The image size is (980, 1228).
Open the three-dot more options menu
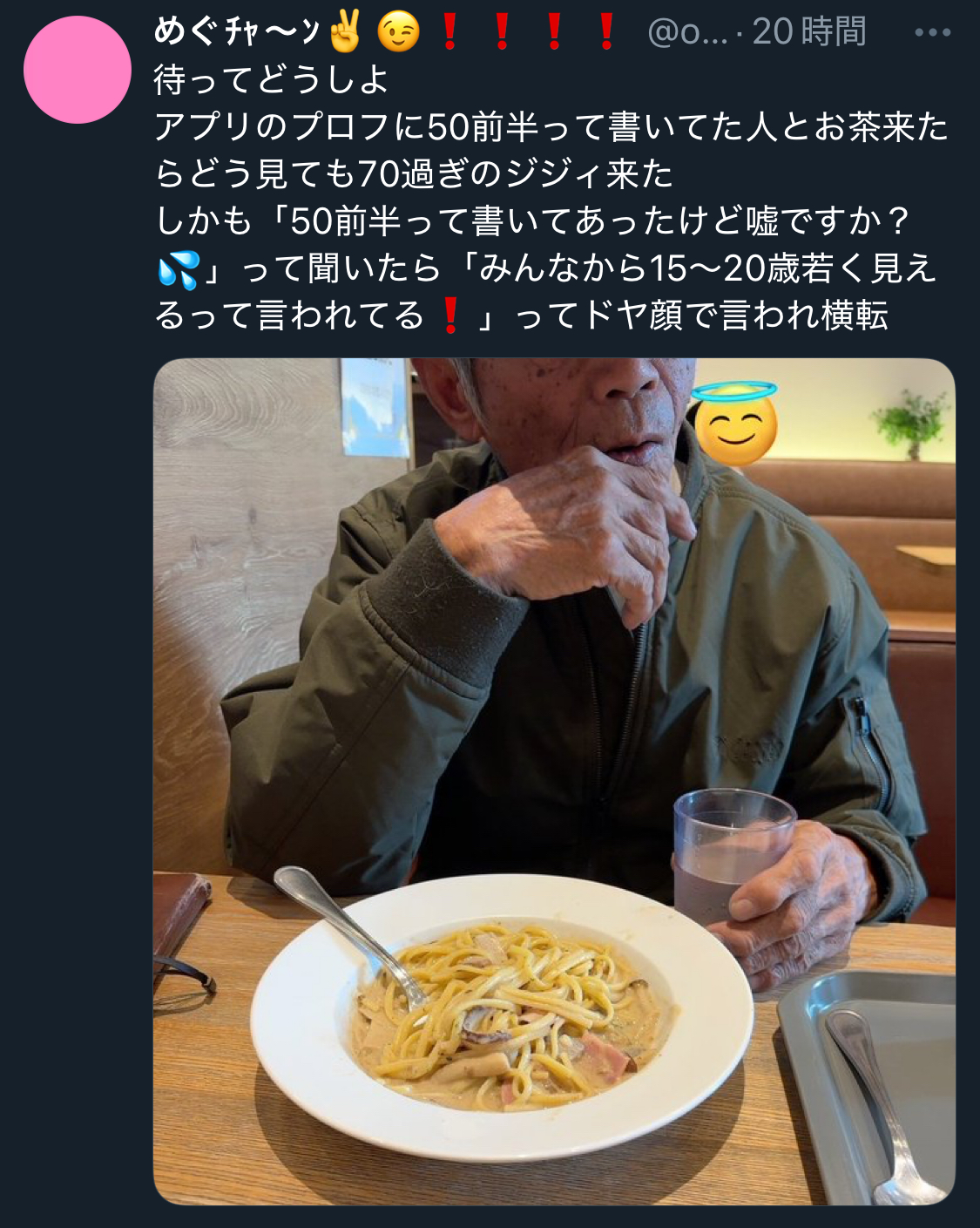932,33
